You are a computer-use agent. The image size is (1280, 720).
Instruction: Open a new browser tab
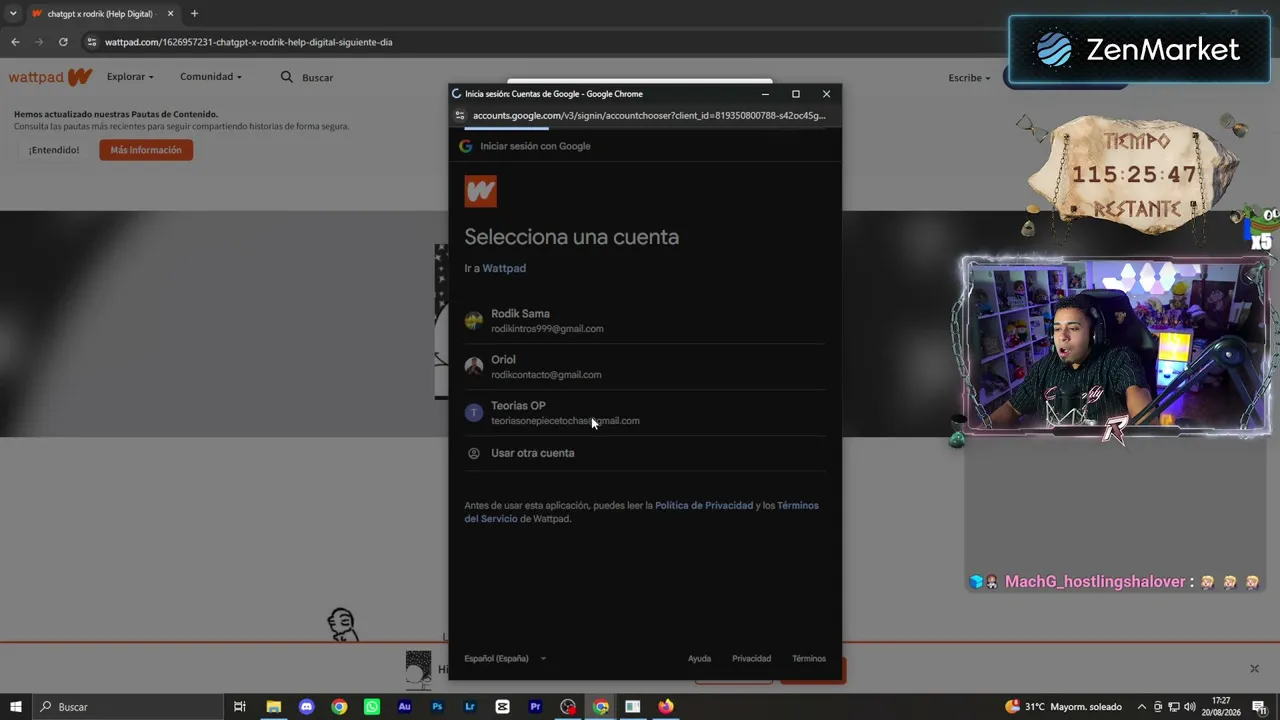point(194,14)
